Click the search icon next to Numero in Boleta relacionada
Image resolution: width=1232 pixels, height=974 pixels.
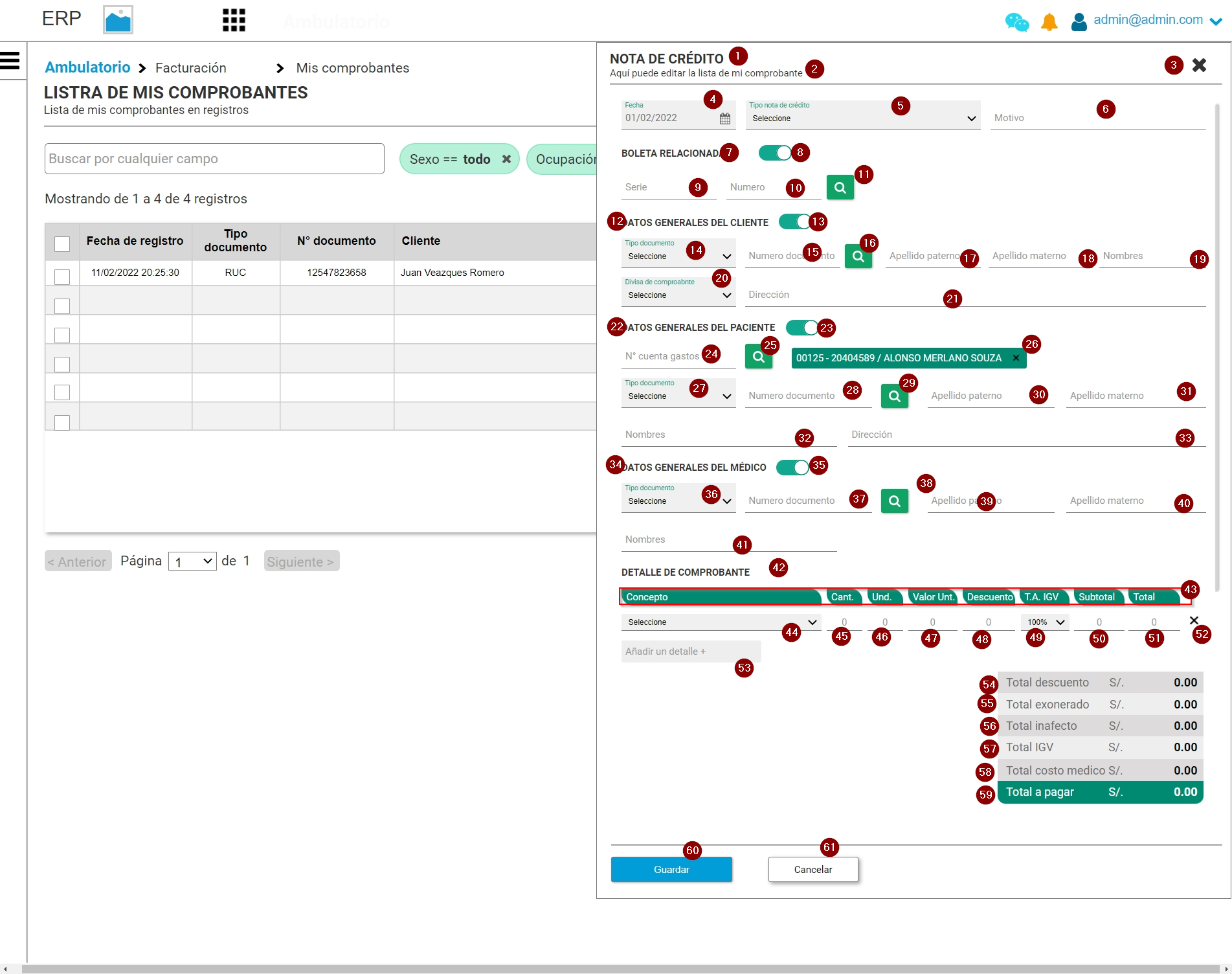tap(840, 188)
